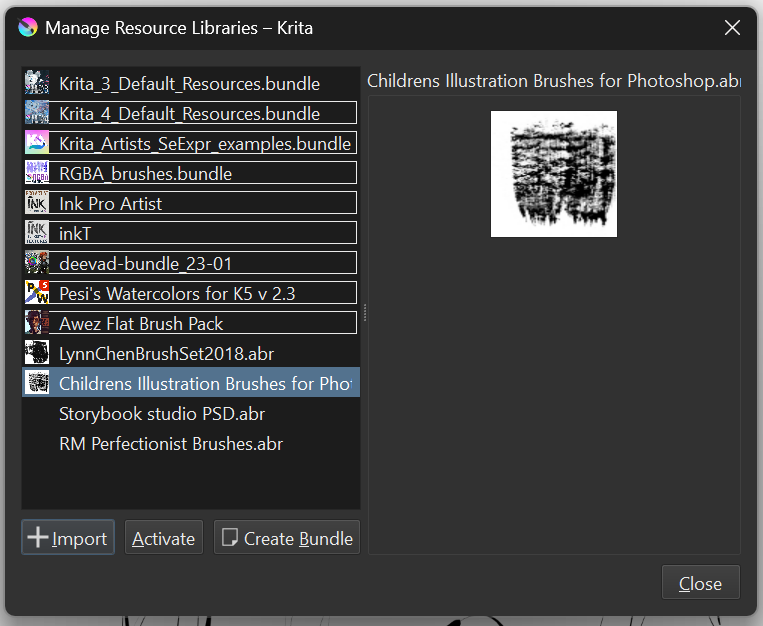
Task: Click the Childrens Illustration Brushes list icon
Action: coord(37,383)
